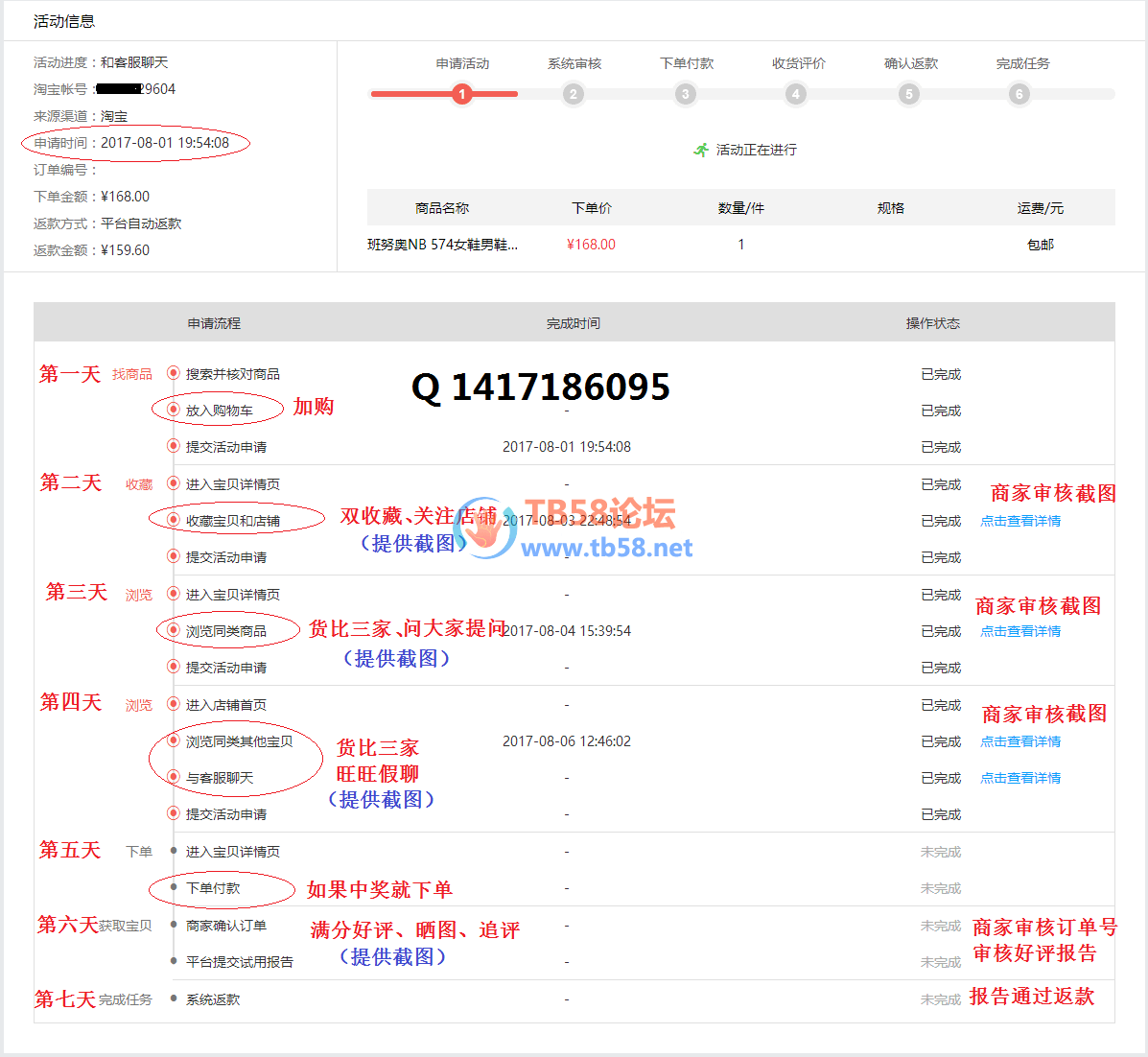
Task: Select the radio marker beside 与客服聊天
Action: [x=174, y=777]
